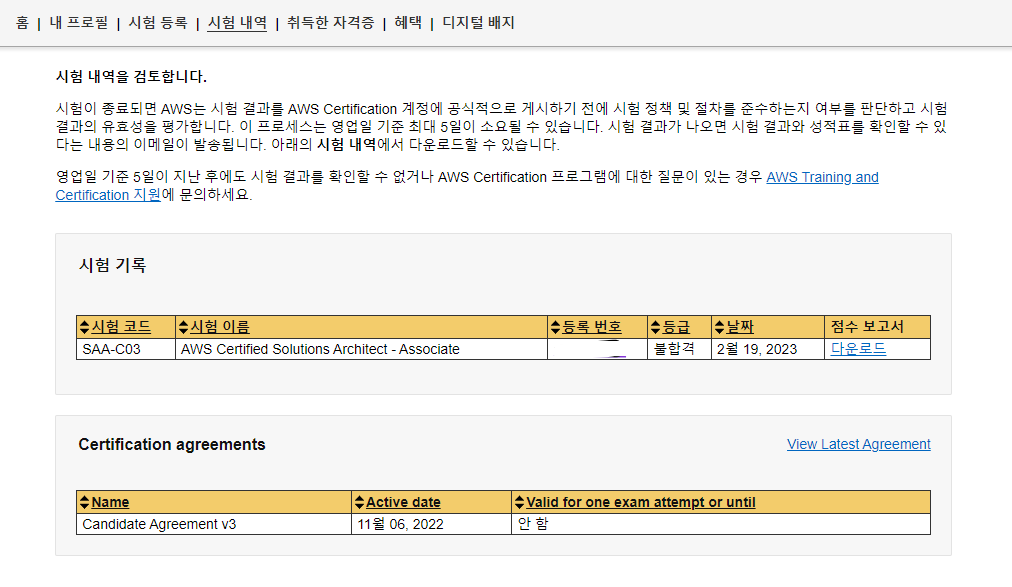Download the SAA-C03 score report via 다운로드
The width and height of the screenshot is (1012, 587).
point(858,349)
